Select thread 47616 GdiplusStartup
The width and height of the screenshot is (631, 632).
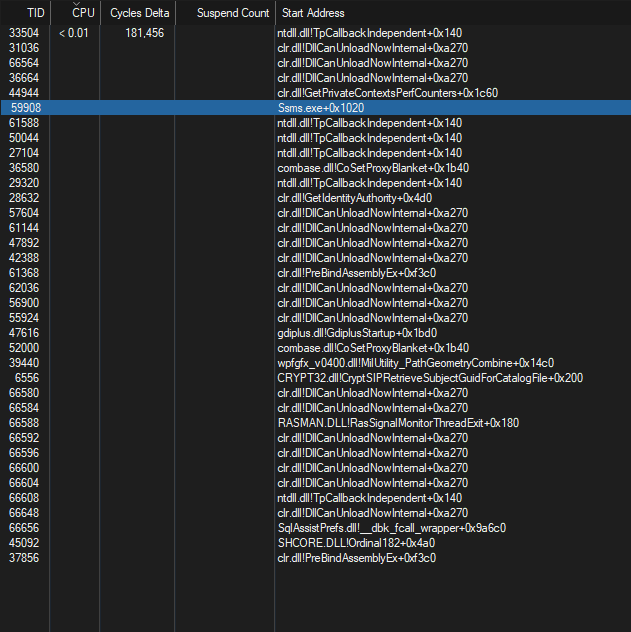click(x=316, y=333)
